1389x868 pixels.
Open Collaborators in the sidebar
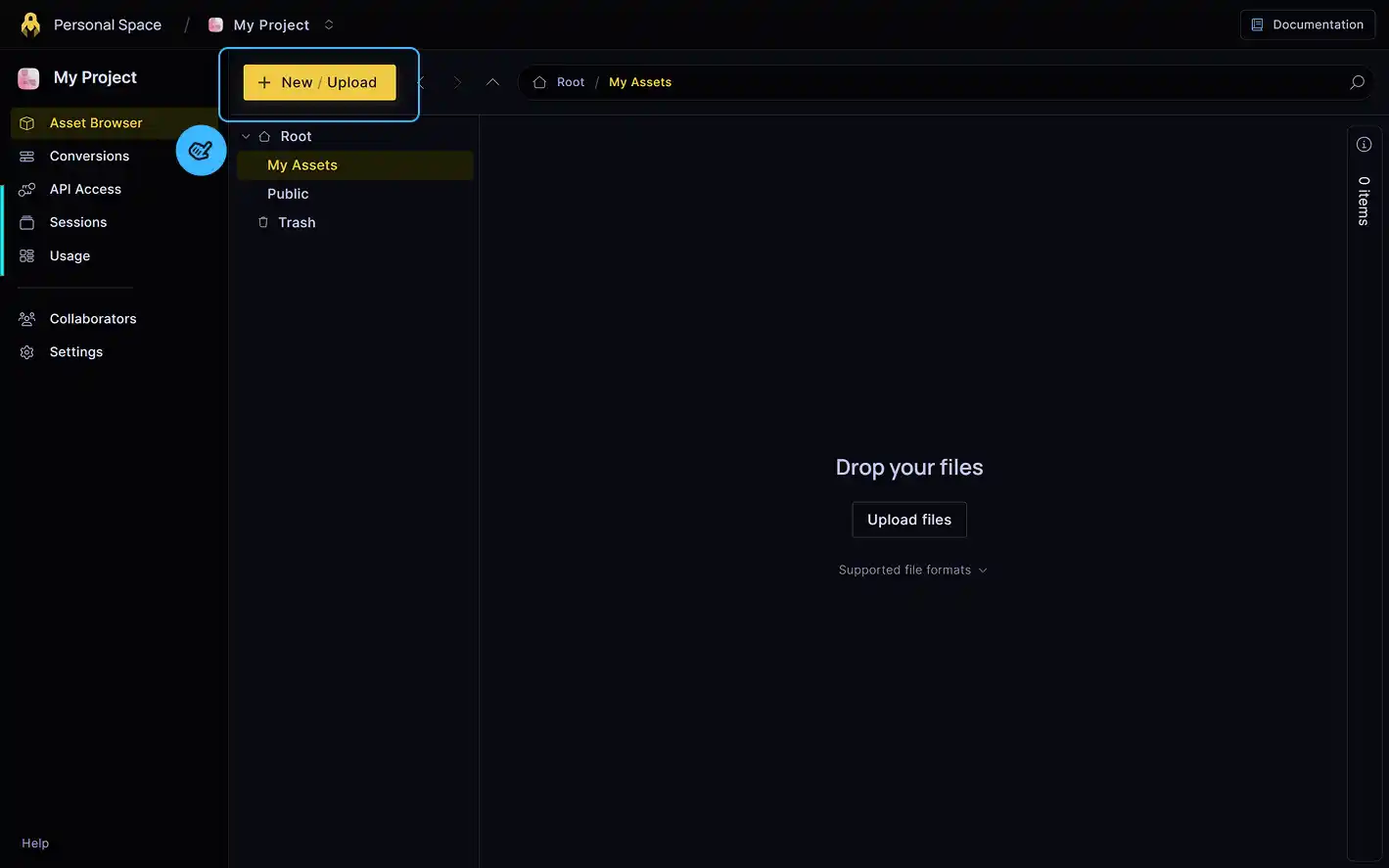click(x=92, y=319)
